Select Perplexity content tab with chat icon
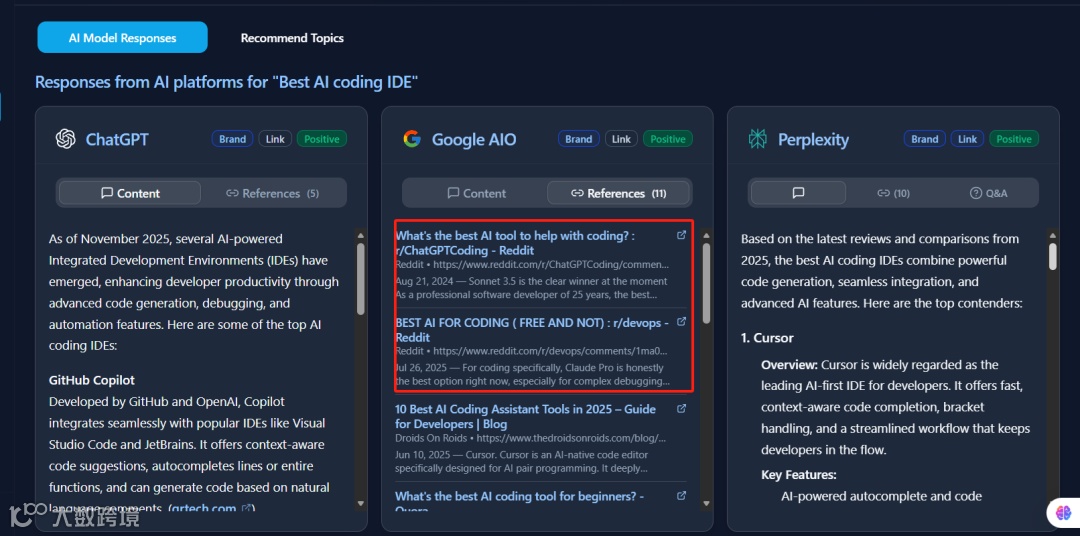 pos(798,193)
